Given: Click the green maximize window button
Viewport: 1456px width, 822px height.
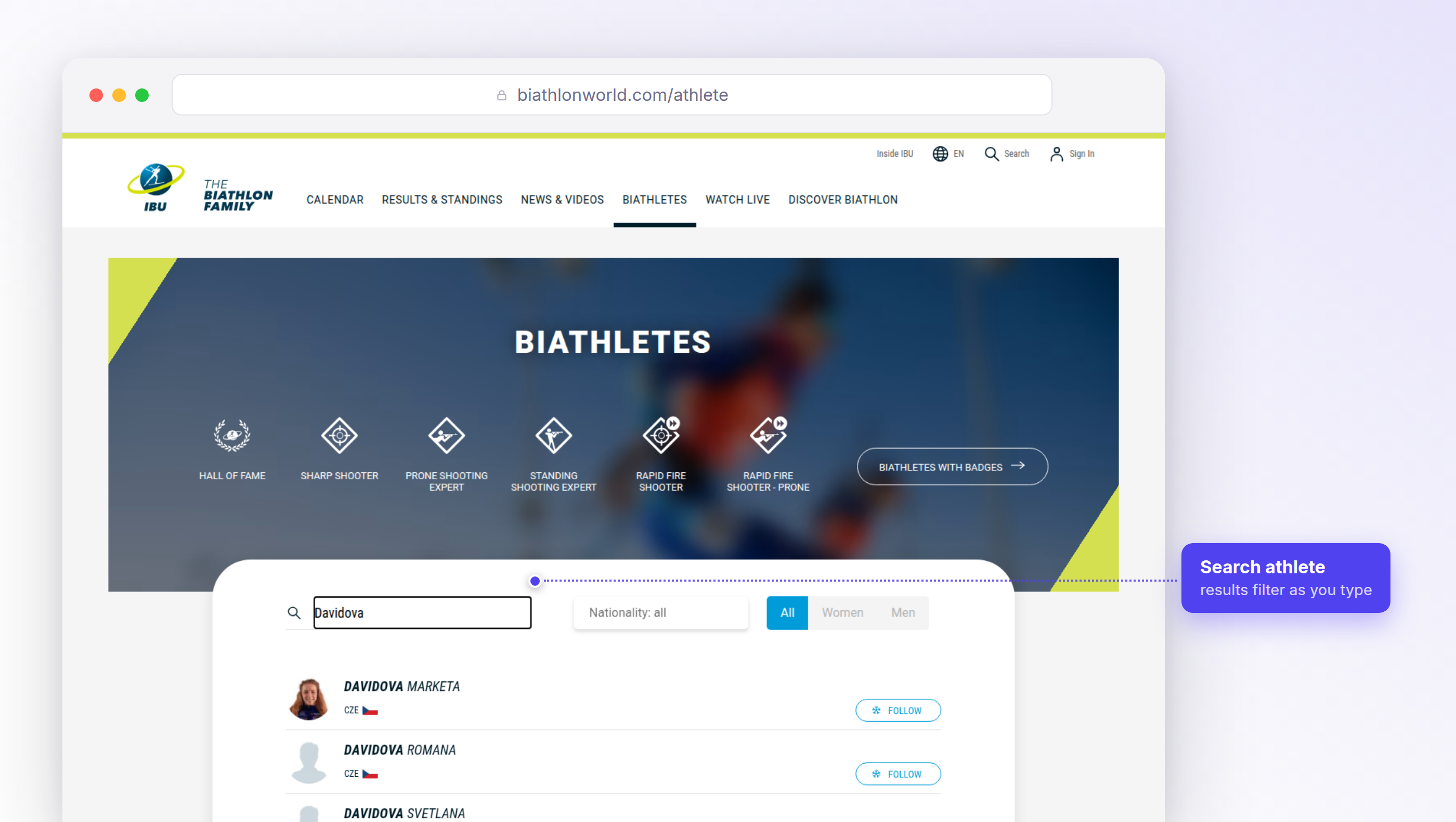Looking at the screenshot, I should (x=142, y=95).
